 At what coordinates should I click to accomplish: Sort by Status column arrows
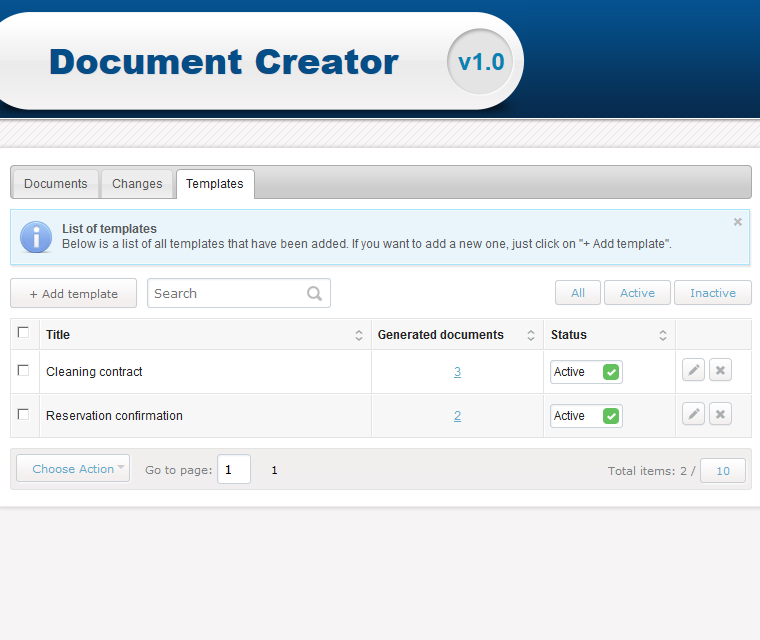663,335
